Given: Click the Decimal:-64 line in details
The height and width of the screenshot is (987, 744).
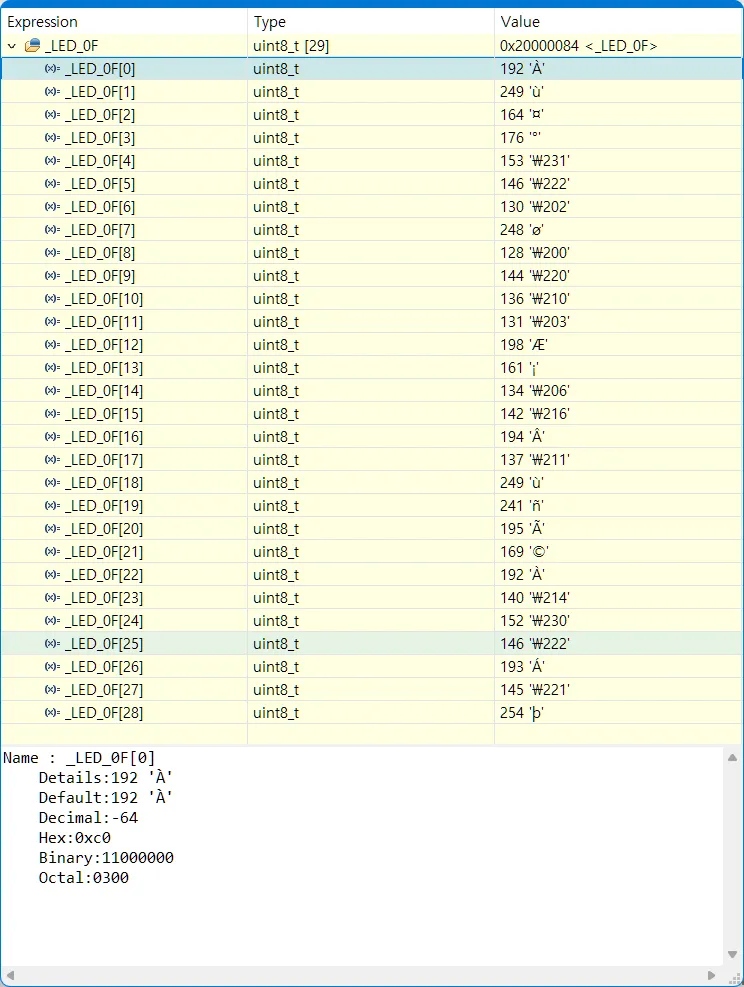Looking at the screenshot, I should [x=88, y=818].
